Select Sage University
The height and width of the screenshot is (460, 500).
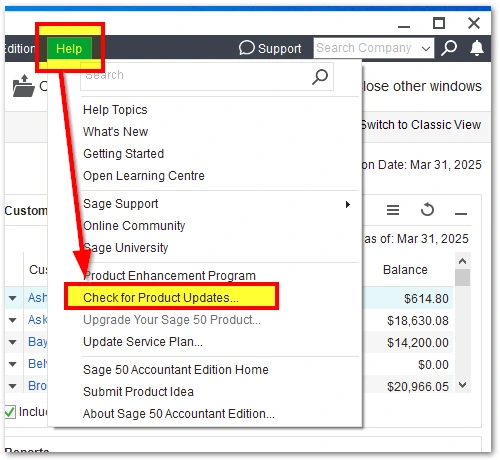click(126, 248)
